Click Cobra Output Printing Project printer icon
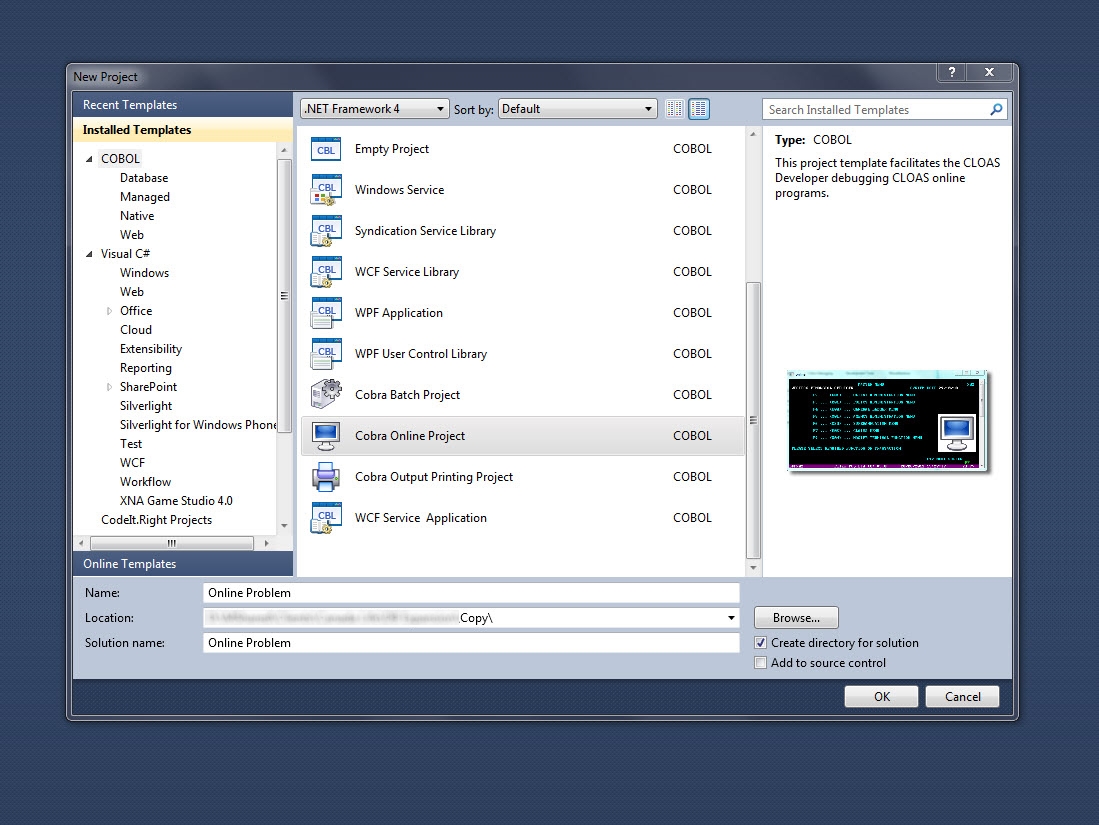This screenshot has width=1099, height=825. click(x=326, y=477)
